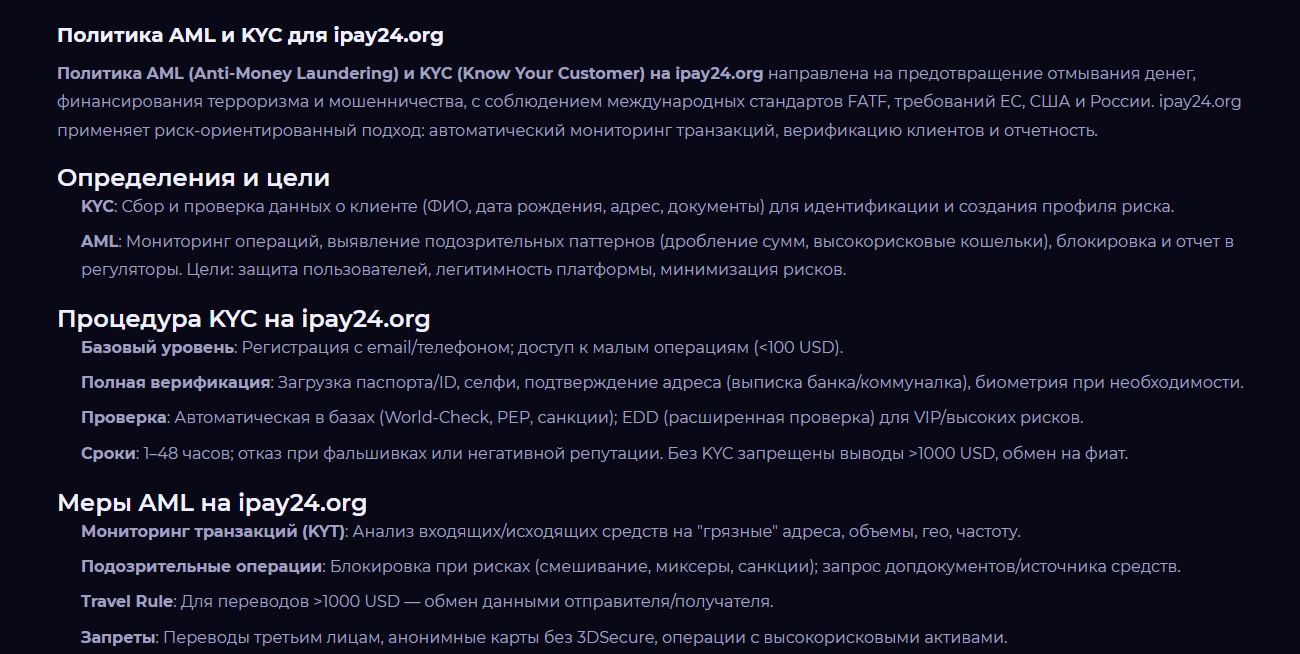
Task: Click the bold 'AML' term in definitions
Action: tap(100, 242)
